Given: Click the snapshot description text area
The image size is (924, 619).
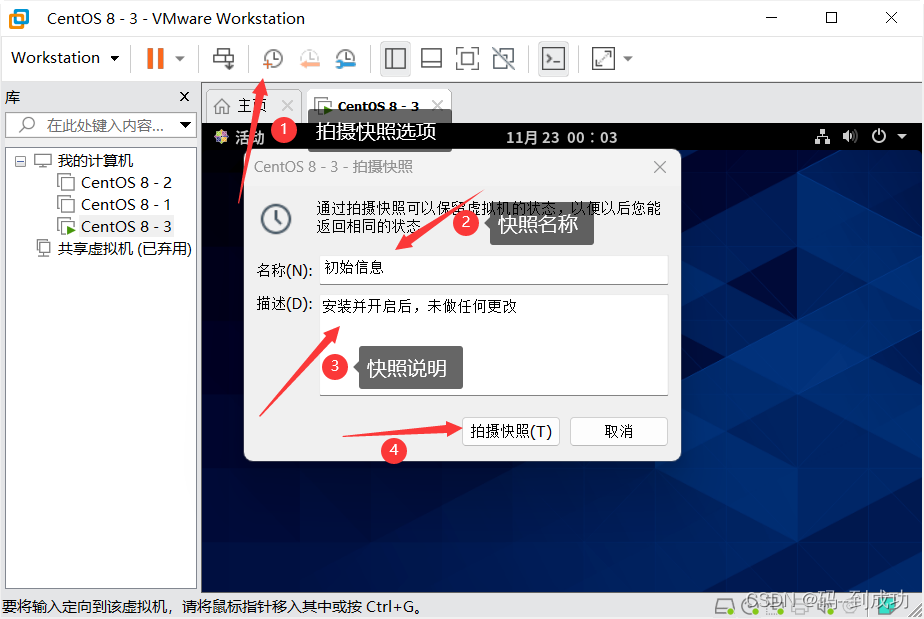Looking at the screenshot, I should [494, 345].
